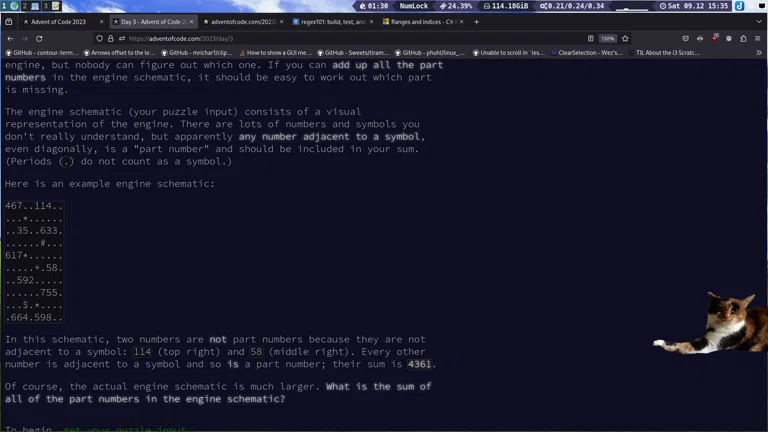Open the red badge extension icon
This screenshot has height=432, width=768.
(x=715, y=38)
